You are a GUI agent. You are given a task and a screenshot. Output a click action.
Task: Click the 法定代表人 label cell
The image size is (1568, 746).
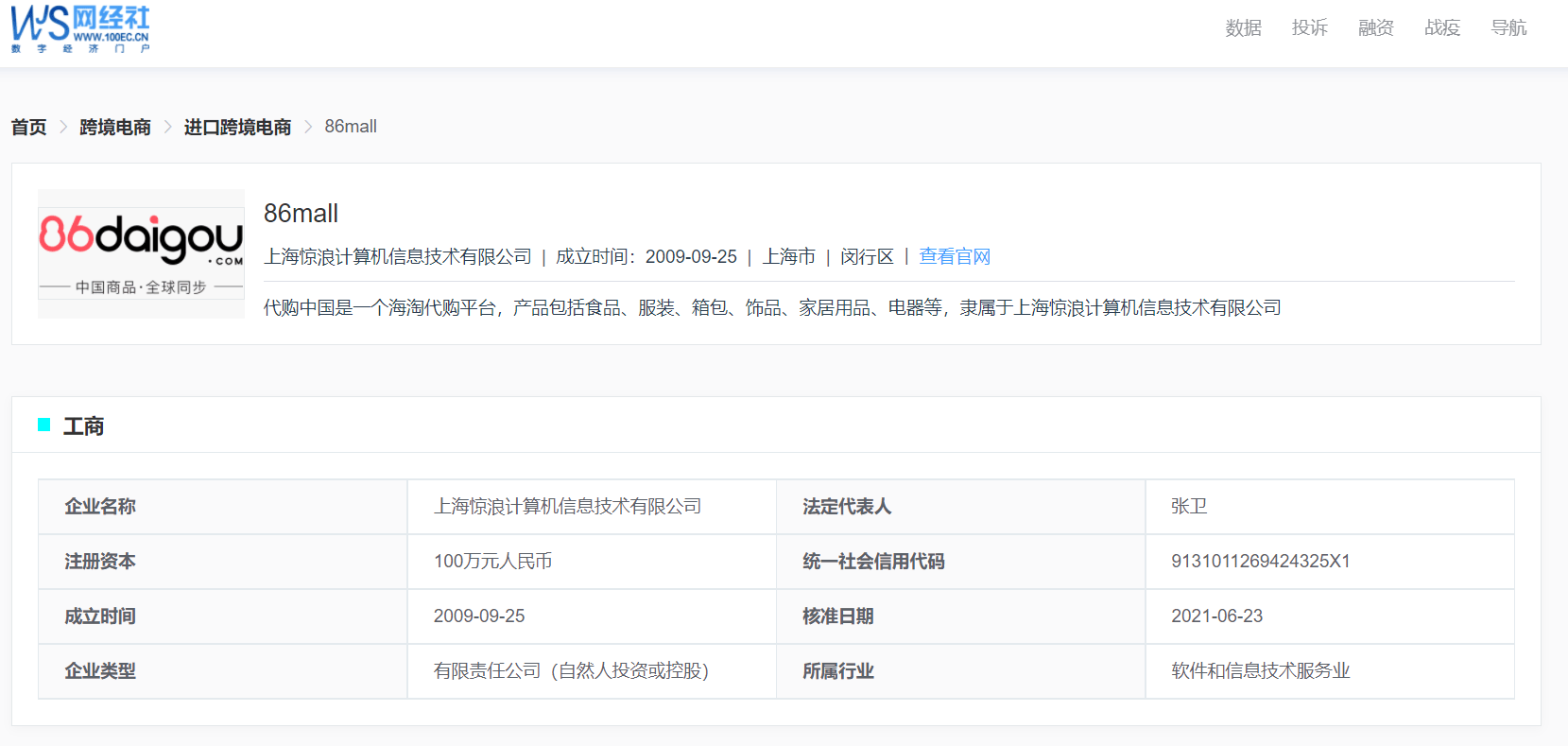pos(961,507)
